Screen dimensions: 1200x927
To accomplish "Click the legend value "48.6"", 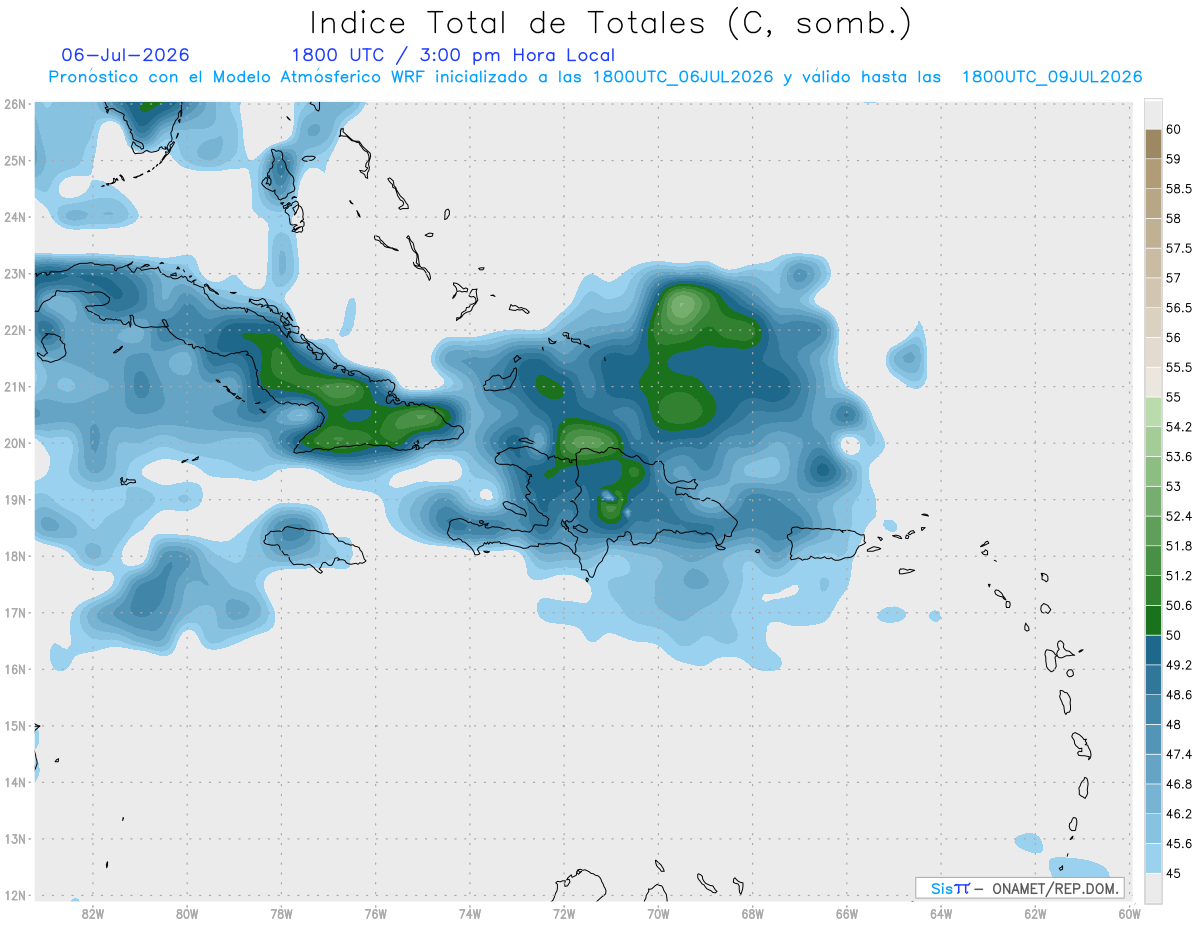I will pos(1179,695).
